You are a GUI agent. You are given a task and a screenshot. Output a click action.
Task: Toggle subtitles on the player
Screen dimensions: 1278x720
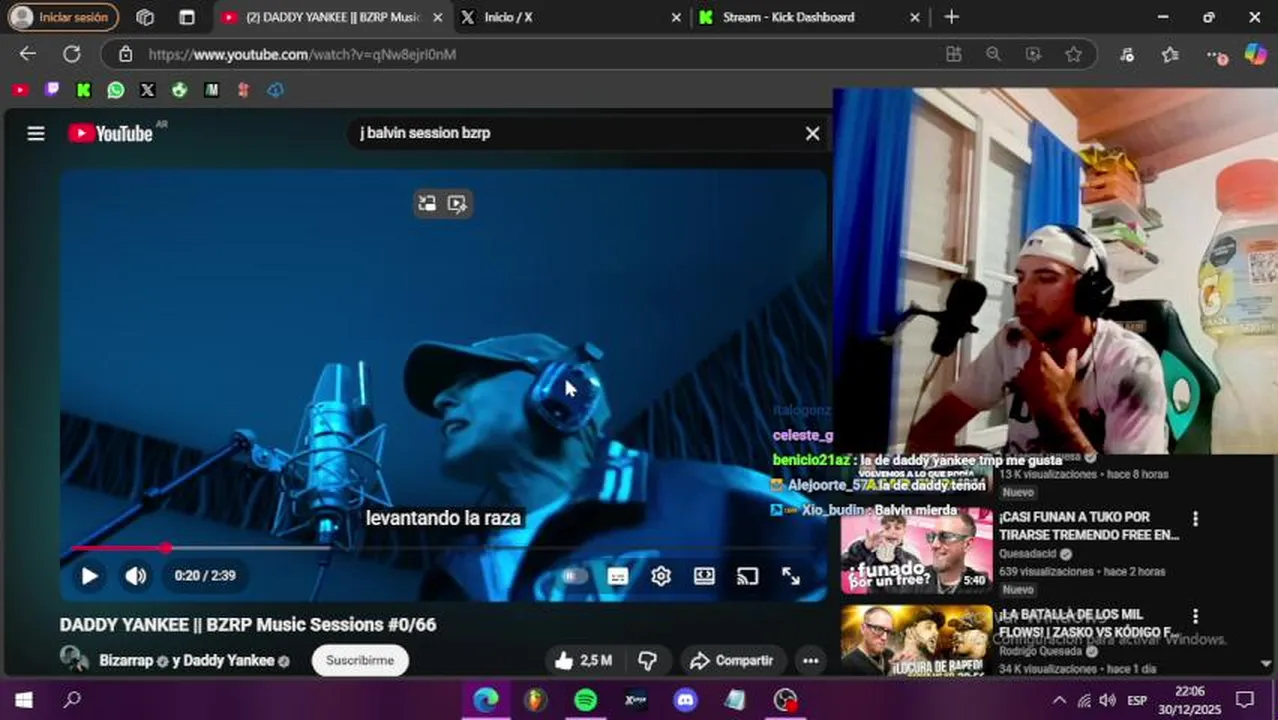point(618,576)
